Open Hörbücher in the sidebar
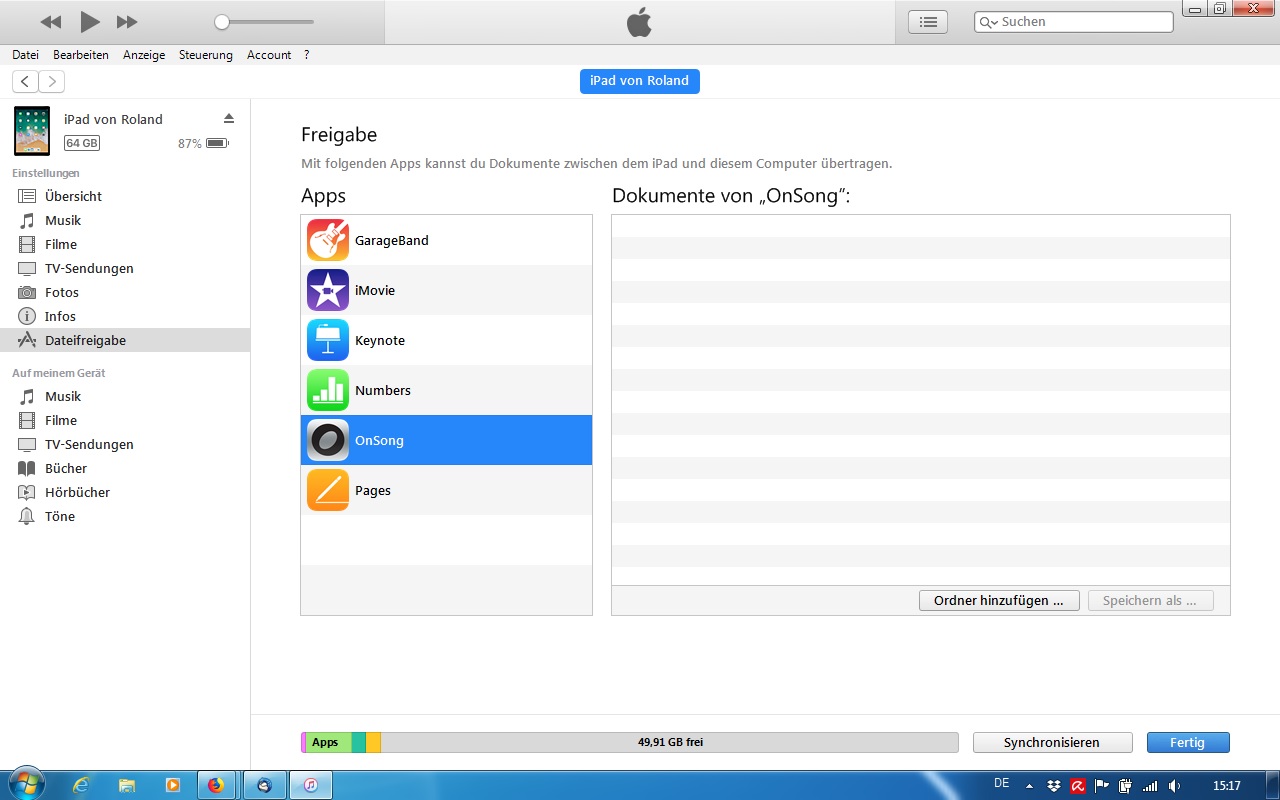Image resolution: width=1280 pixels, height=800 pixels. click(125, 492)
